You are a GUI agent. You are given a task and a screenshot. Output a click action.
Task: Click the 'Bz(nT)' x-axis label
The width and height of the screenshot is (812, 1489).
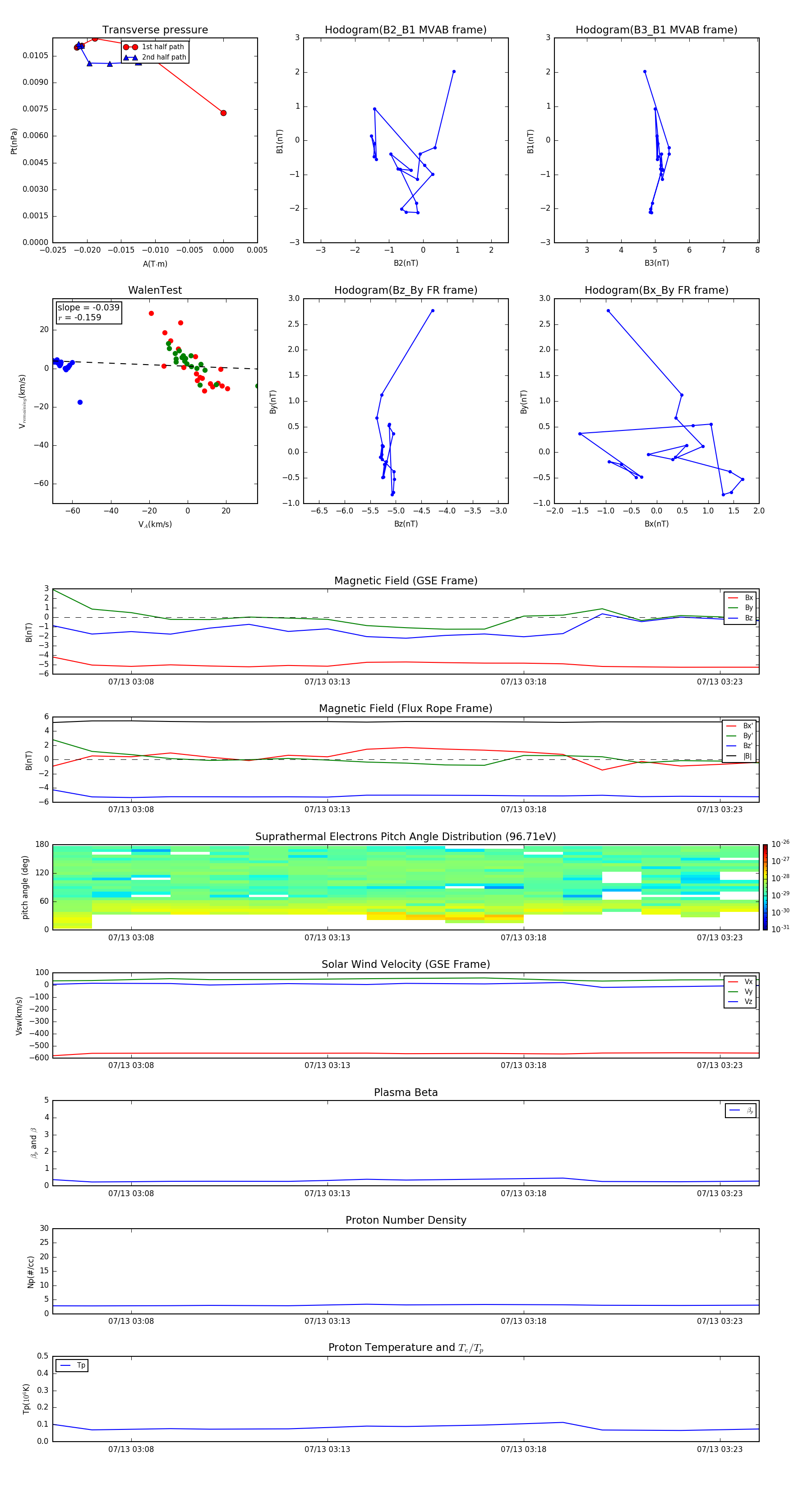[406, 524]
